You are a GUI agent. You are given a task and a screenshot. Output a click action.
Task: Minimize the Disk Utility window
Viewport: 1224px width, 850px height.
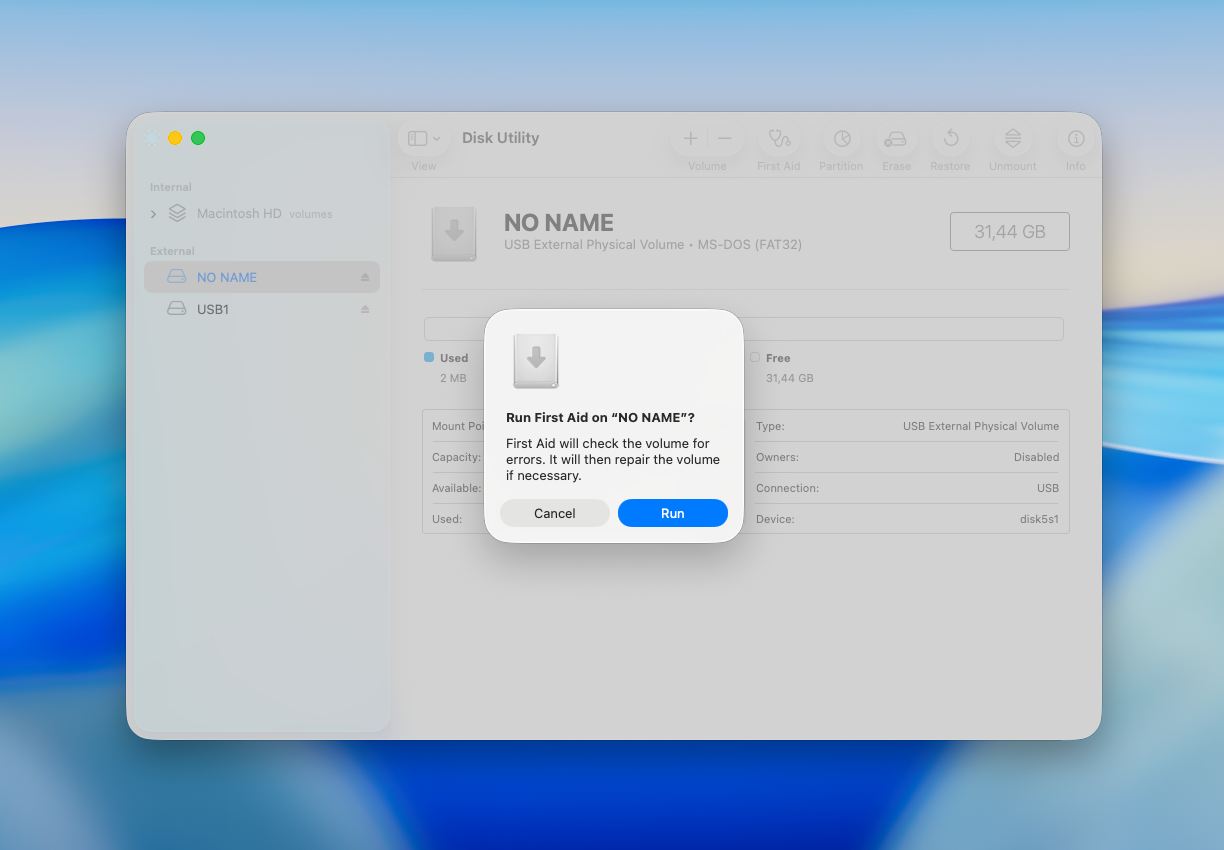point(175,138)
